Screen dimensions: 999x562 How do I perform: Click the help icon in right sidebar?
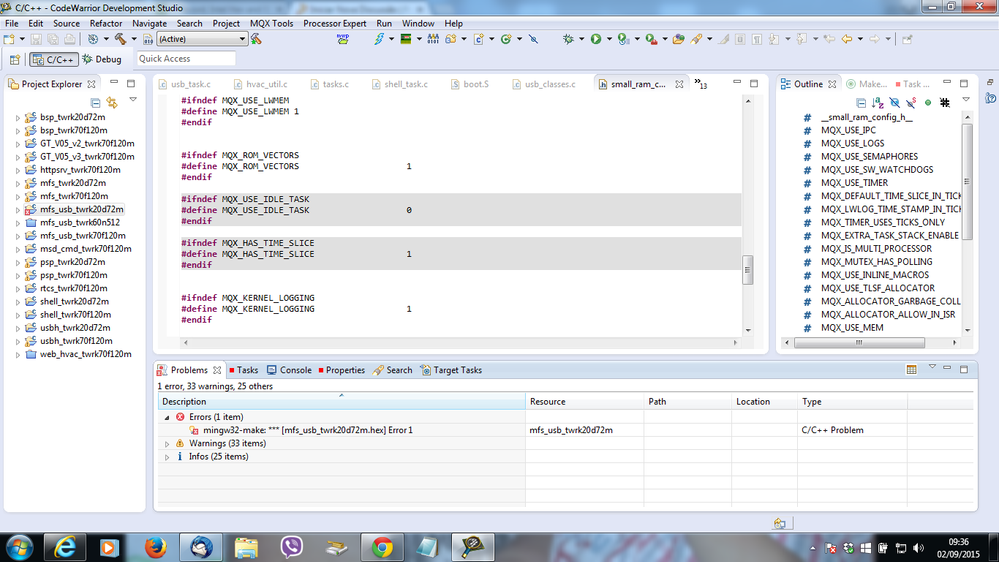pyautogui.click(x=990, y=97)
